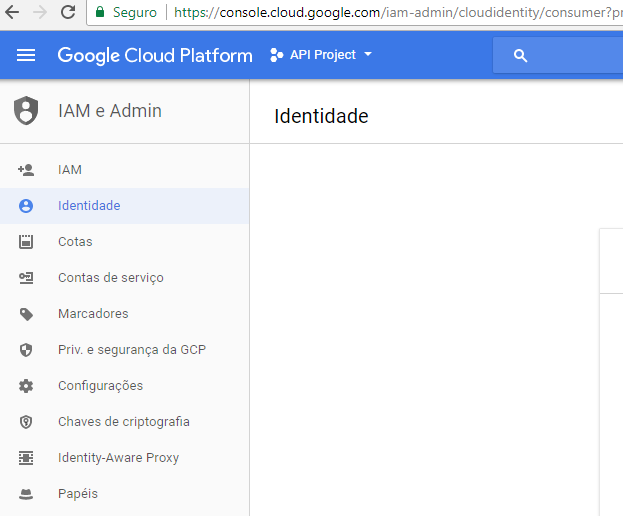
Task: Click the IAM add-person icon
Action: [x=26, y=170]
